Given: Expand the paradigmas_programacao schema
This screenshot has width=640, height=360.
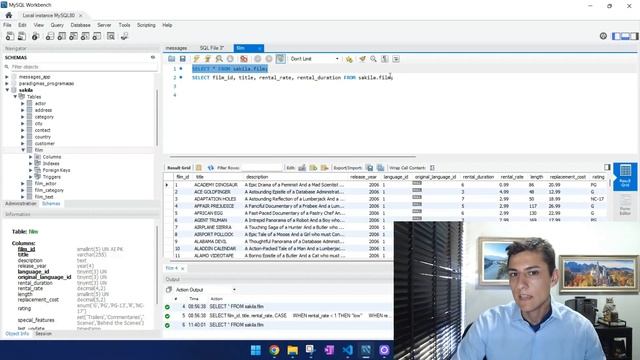Looking at the screenshot, I should [7, 83].
